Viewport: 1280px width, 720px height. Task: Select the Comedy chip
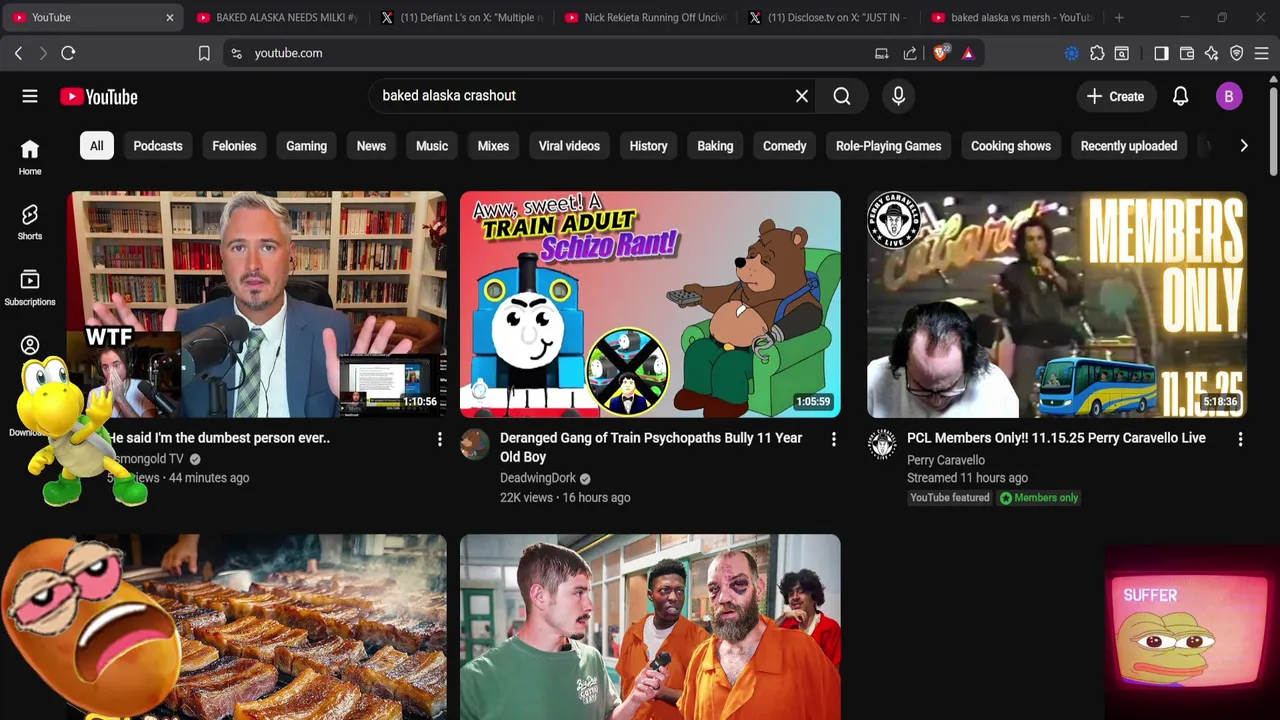[784, 146]
